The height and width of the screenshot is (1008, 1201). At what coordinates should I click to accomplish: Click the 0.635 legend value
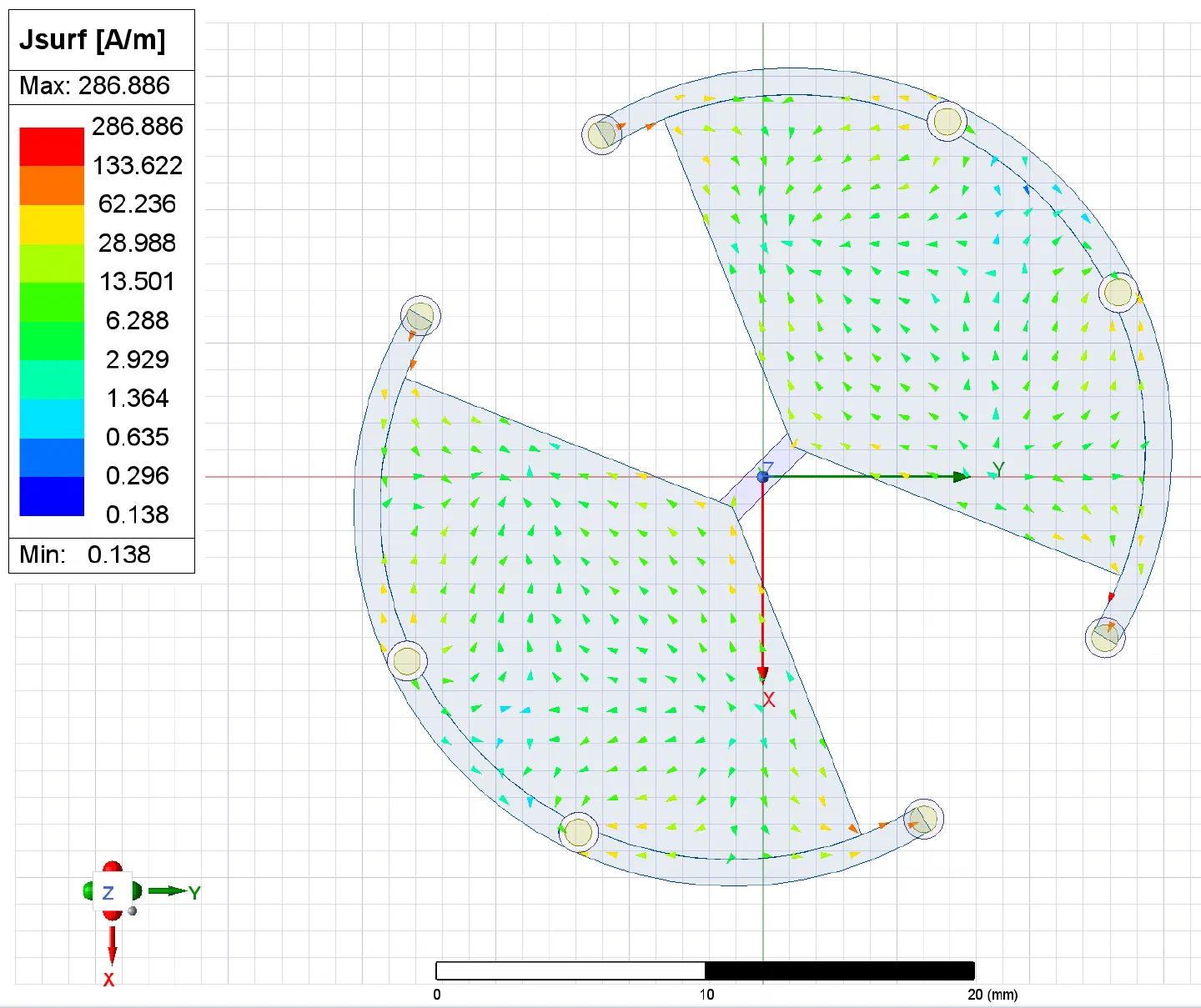coord(138,437)
